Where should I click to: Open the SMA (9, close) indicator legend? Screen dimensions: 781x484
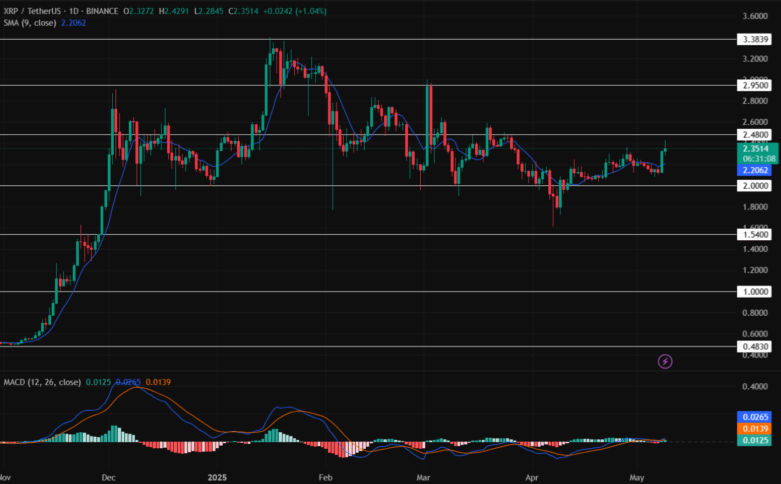point(30,23)
